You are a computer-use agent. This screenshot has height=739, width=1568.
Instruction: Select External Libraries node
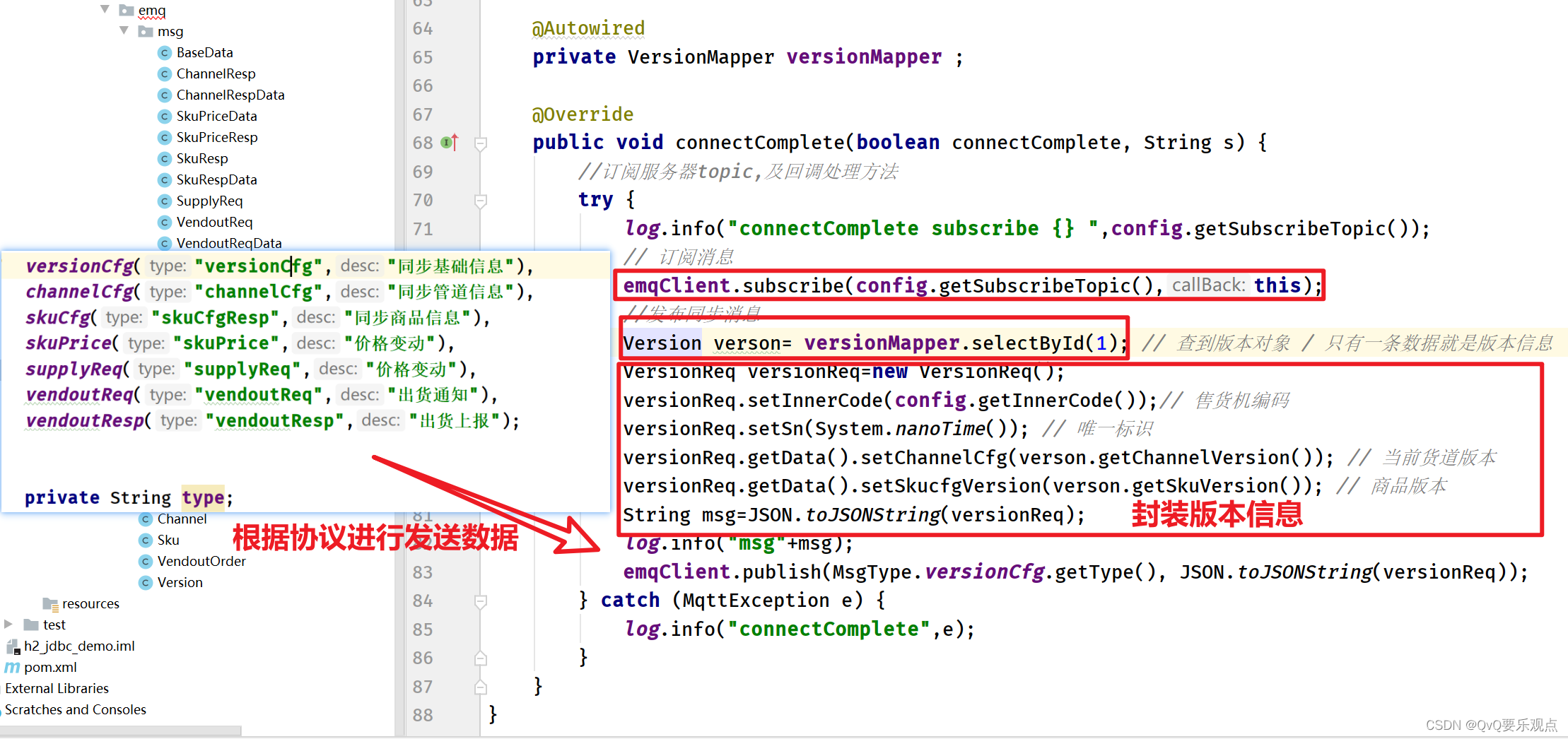[57, 688]
